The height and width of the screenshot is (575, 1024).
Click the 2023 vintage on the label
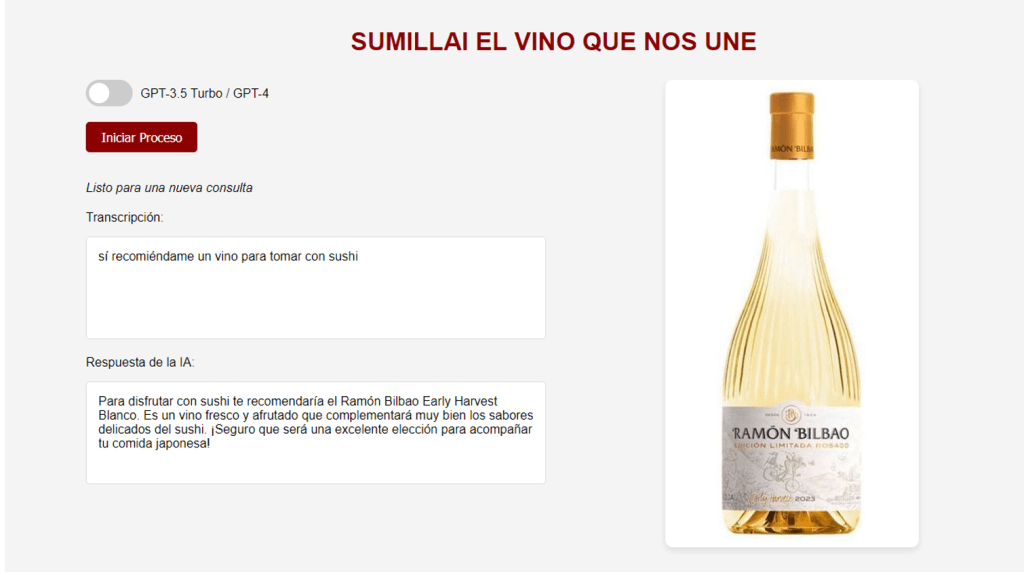pos(805,499)
